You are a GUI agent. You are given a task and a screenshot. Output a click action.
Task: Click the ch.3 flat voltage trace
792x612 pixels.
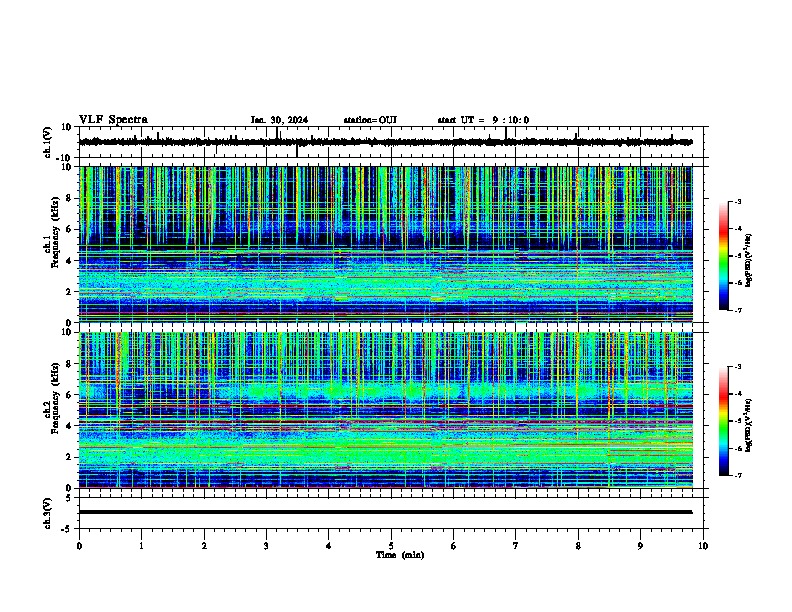pos(385,512)
